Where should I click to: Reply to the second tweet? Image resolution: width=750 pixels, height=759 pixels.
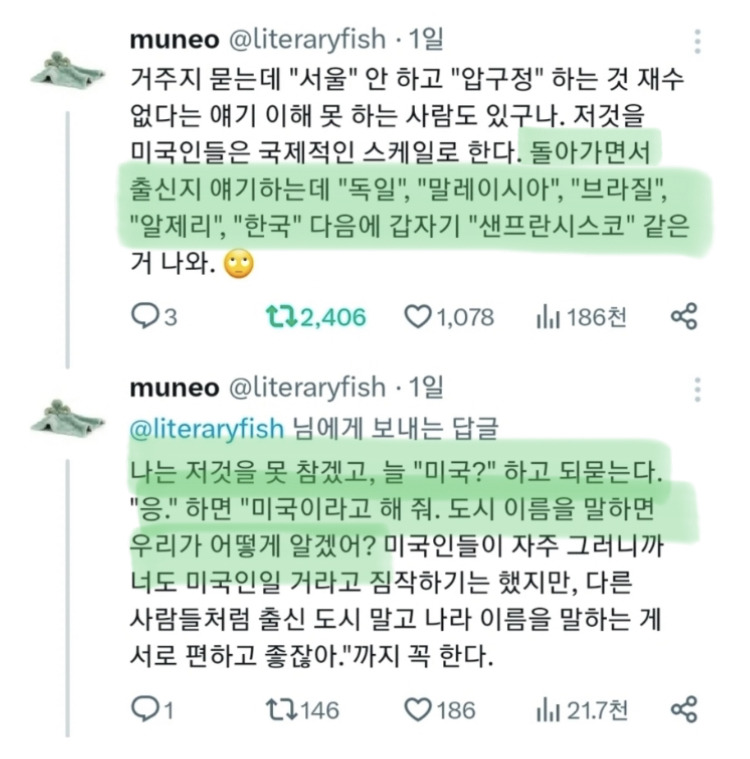click(144, 710)
